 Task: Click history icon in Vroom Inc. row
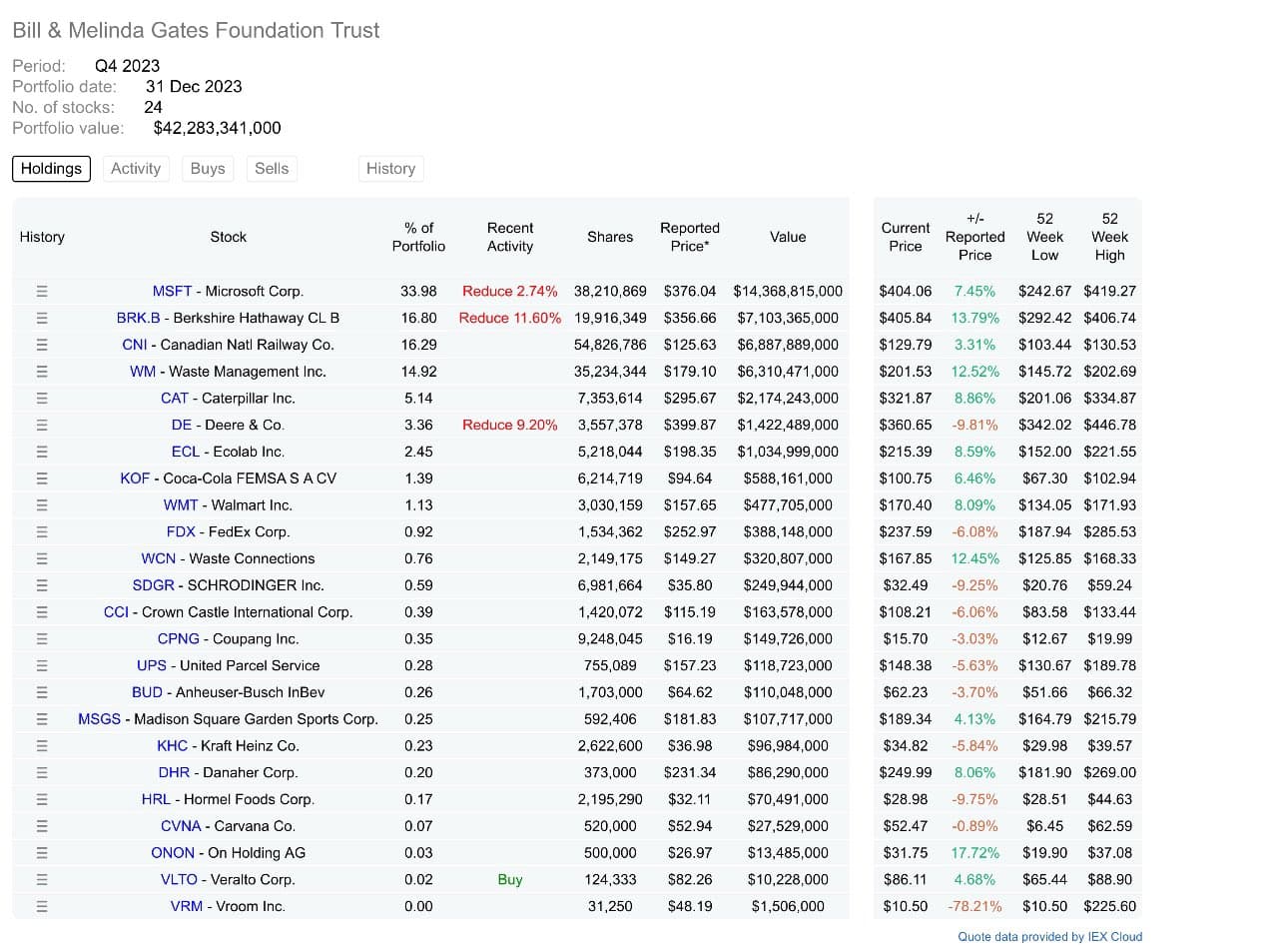coord(42,906)
